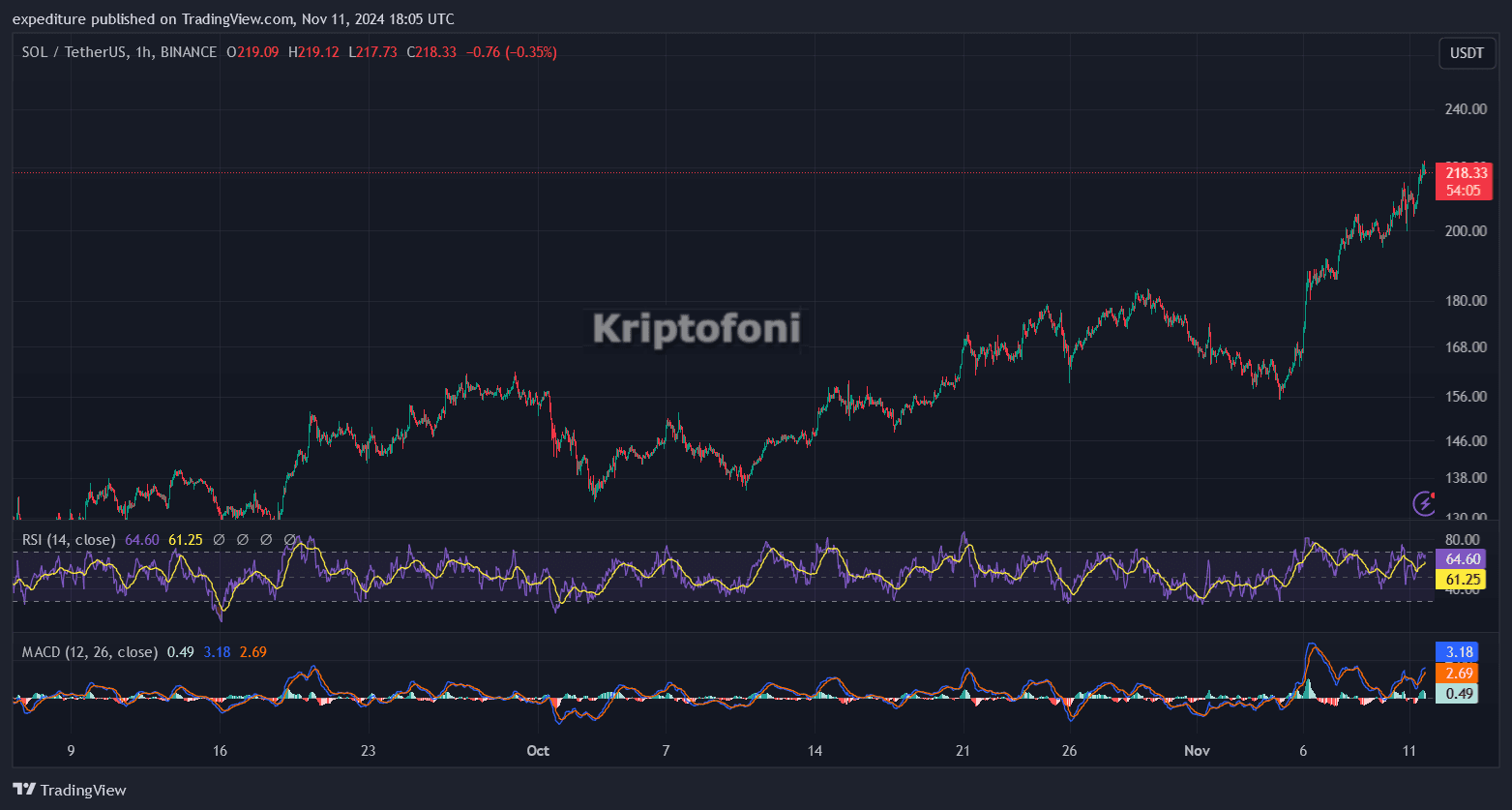1512x810 pixels.
Task: Click the yellow RSI smoothing value 61.25
Action: click(x=185, y=539)
